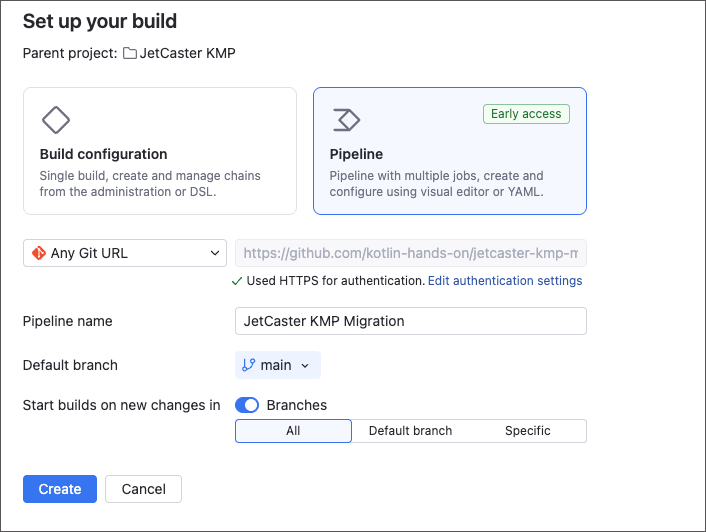The height and width of the screenshot is (532, 706).
Task: Click the 'Default branch' field label
Action: (70, 365)
